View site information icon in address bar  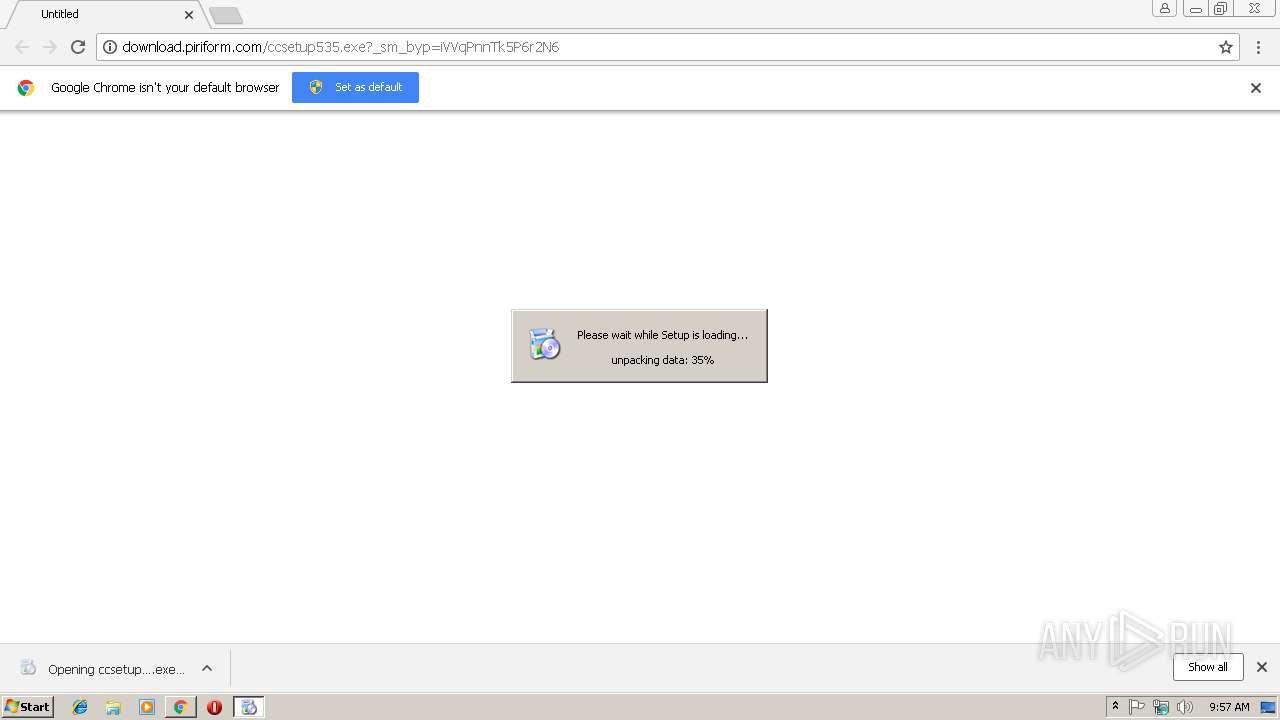pos(110,47)
